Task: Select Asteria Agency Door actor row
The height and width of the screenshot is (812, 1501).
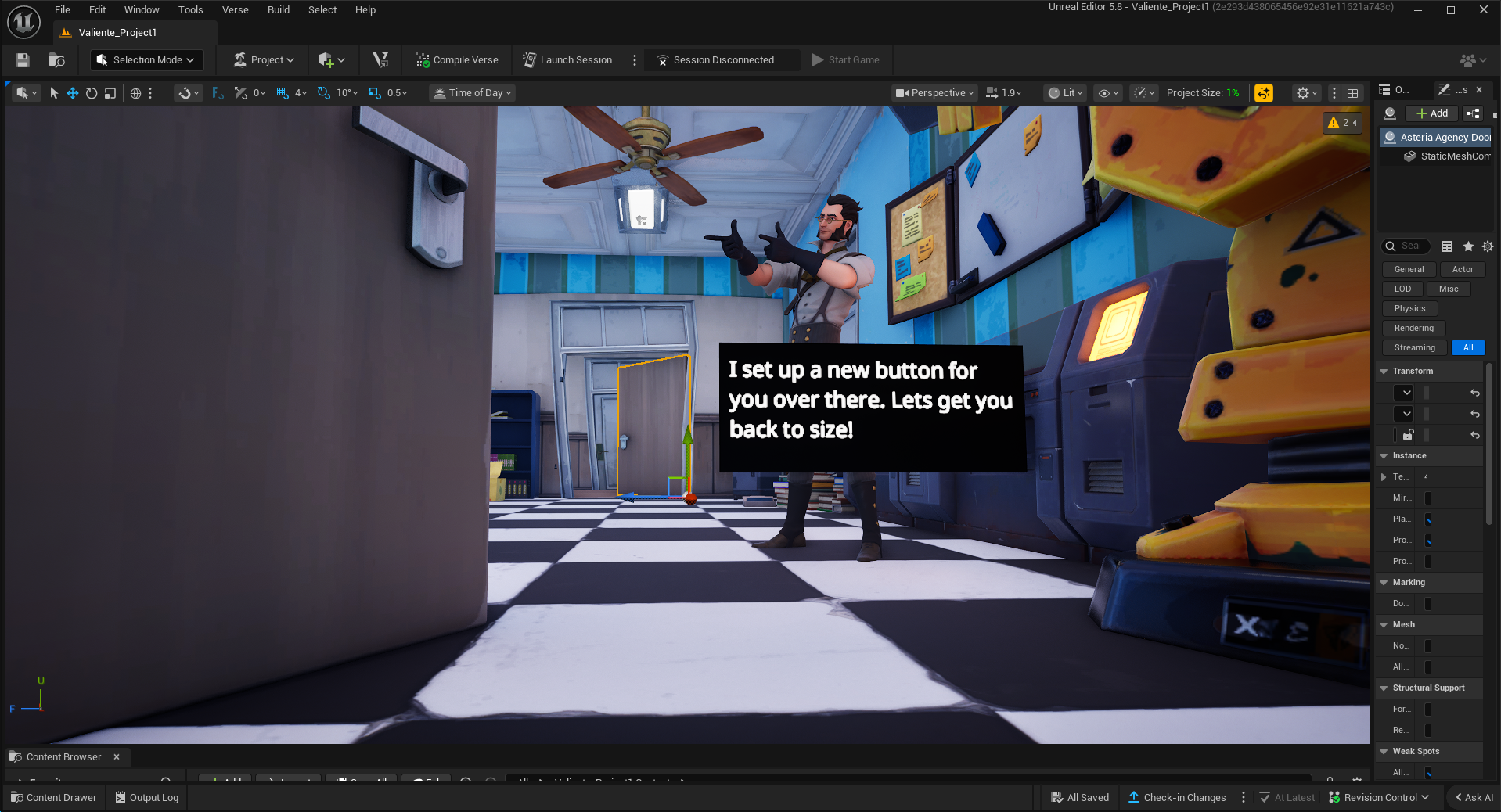Action: tap(1436, 138)
